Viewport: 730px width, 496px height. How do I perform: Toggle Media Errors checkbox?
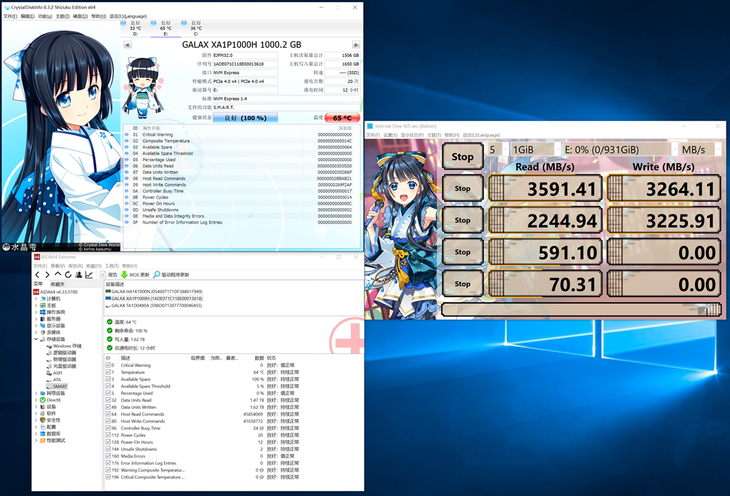click(x=108, y=456)
